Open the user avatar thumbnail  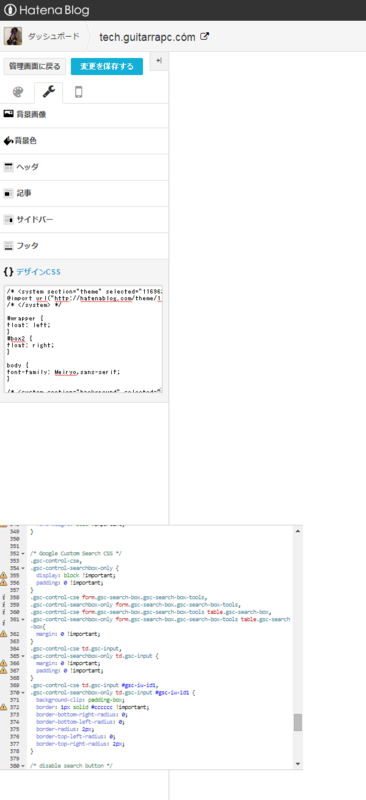click(x=13, y=36)
